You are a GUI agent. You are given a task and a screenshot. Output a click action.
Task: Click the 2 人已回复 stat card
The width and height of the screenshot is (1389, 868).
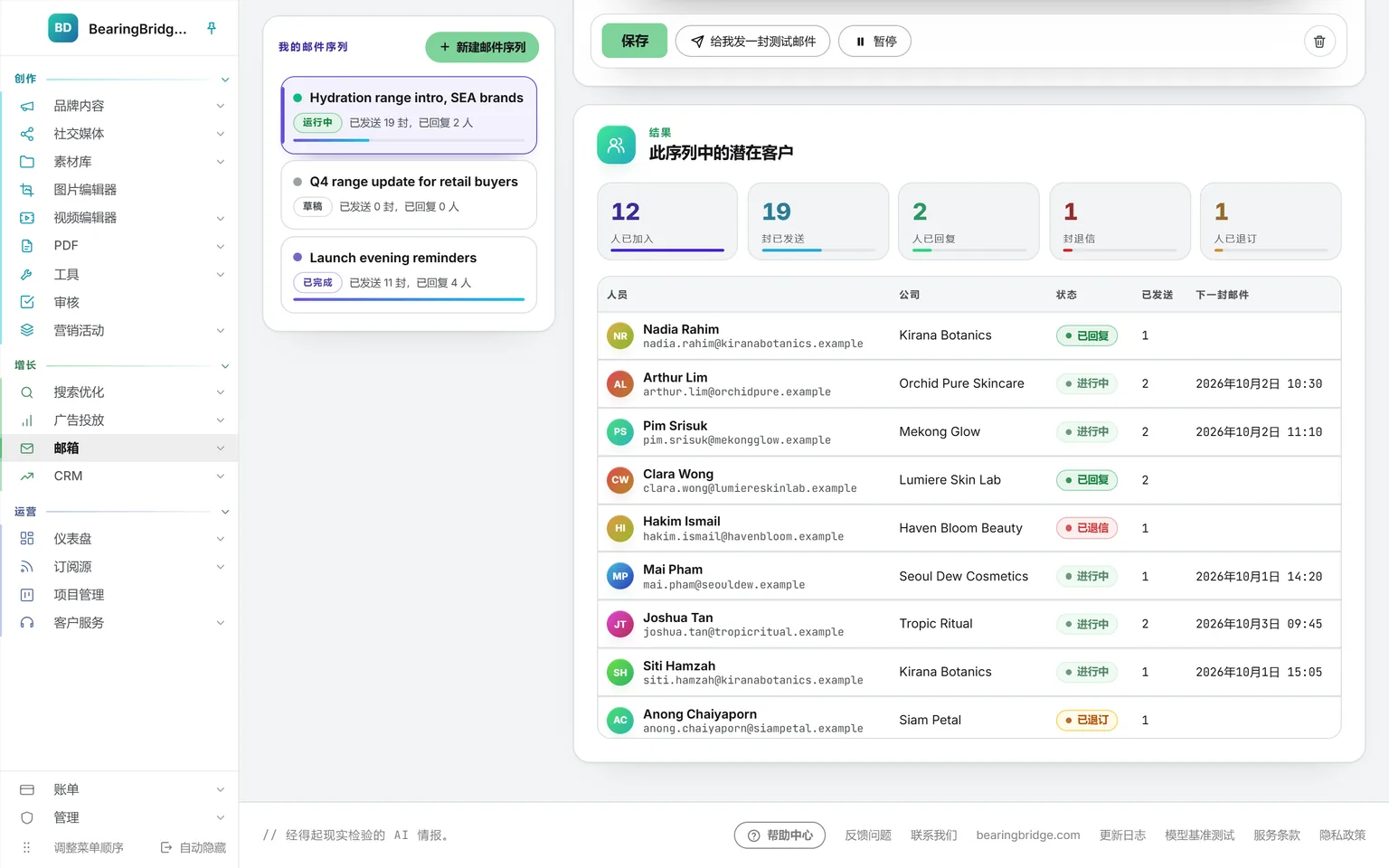point(969,222)
